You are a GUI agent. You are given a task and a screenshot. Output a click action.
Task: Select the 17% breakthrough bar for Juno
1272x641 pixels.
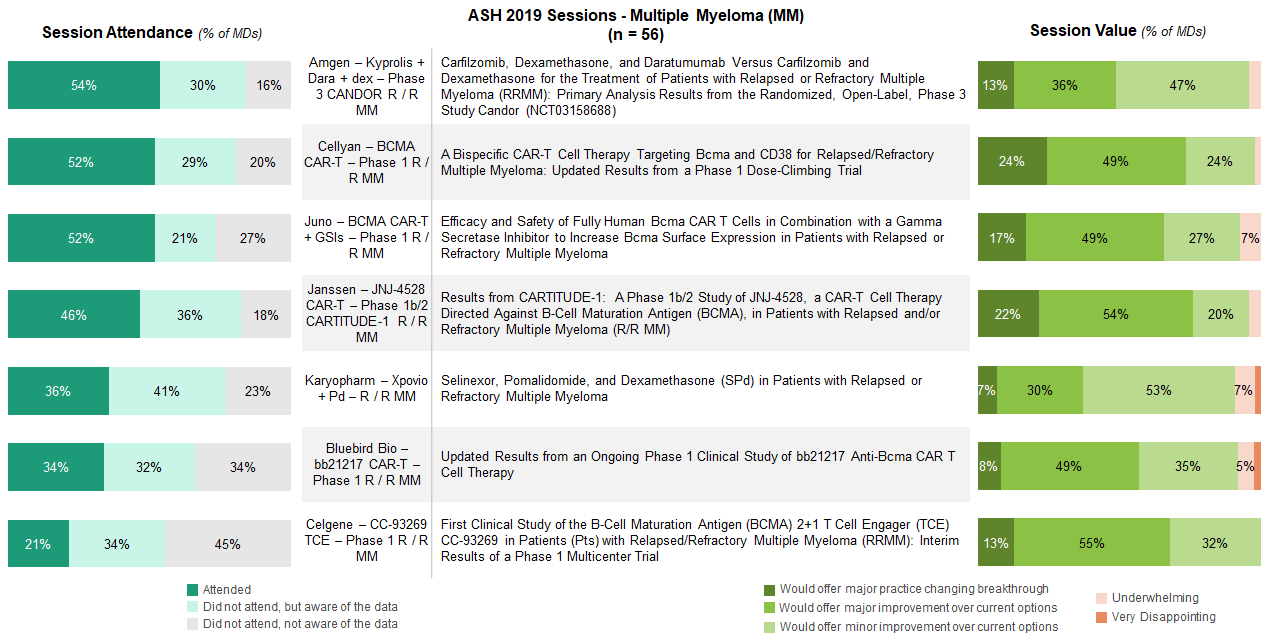point(1002,238)
